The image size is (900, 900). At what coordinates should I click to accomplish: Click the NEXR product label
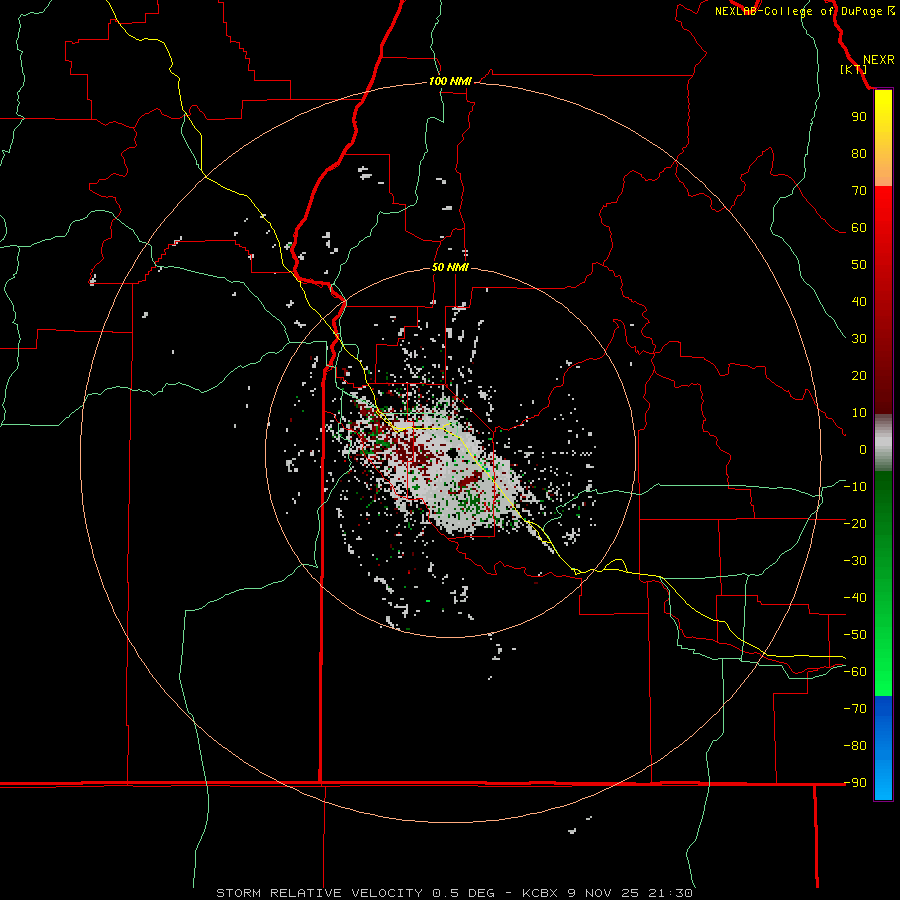[x=878, y=60]
